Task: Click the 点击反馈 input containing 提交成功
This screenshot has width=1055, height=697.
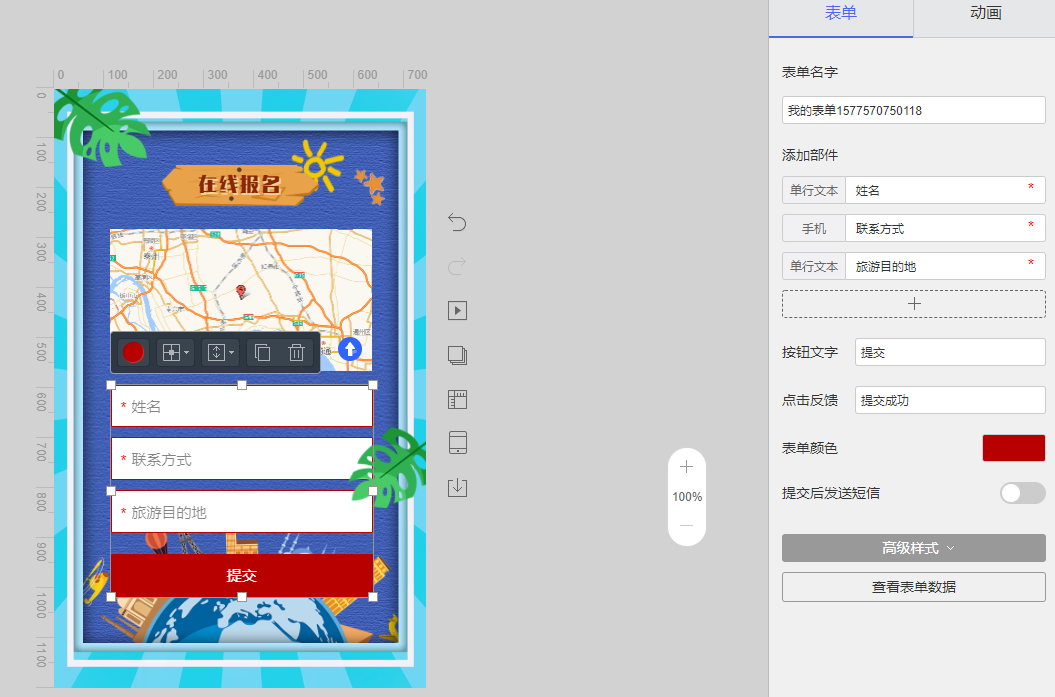Action: [950, 400]
